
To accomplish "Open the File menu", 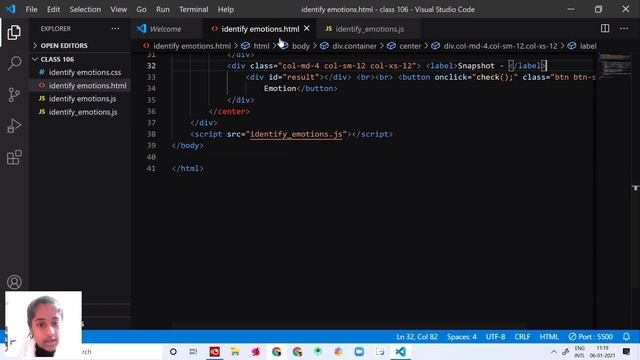I will [x=31, y=9].
